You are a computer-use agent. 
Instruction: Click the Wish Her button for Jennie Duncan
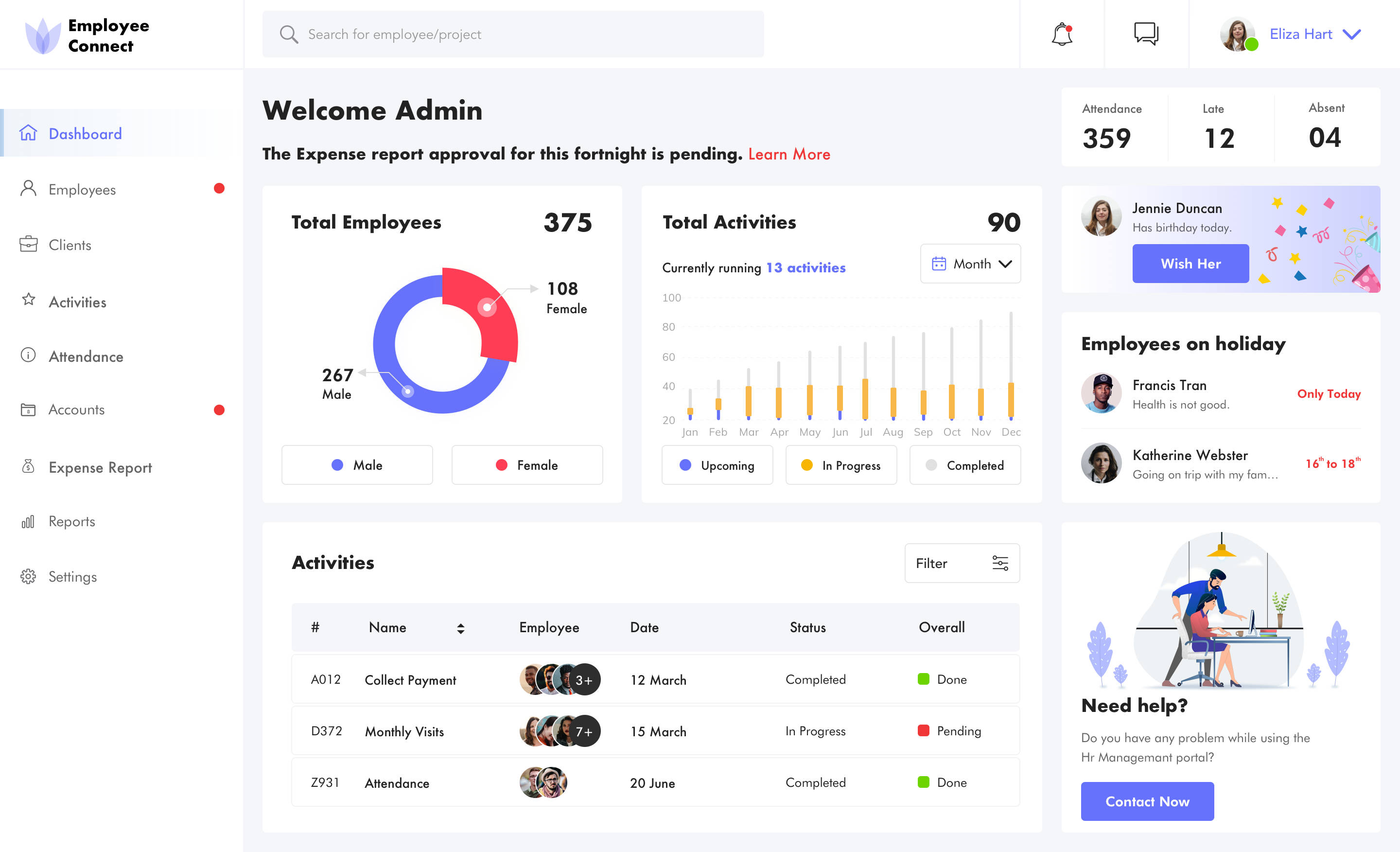[1190, 263]
